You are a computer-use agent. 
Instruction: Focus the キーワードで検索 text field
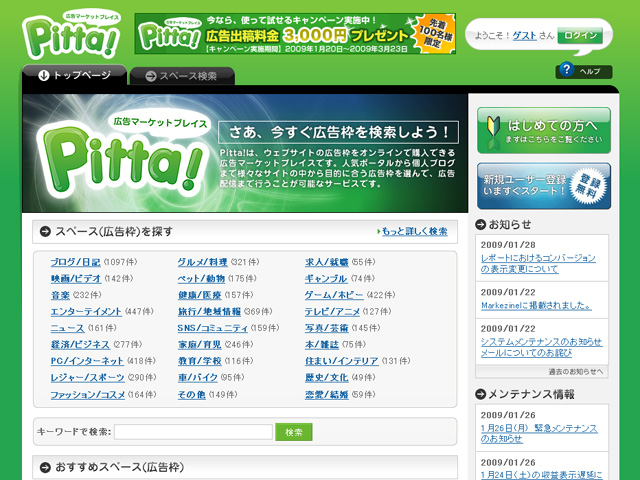click(x=193, y=432)
